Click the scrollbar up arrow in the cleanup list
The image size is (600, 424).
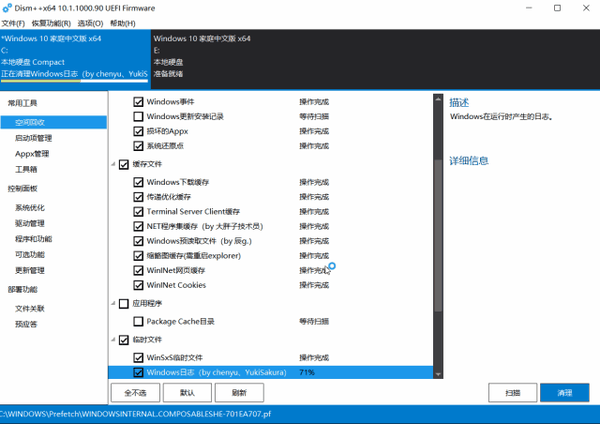(x=438, y=99)
